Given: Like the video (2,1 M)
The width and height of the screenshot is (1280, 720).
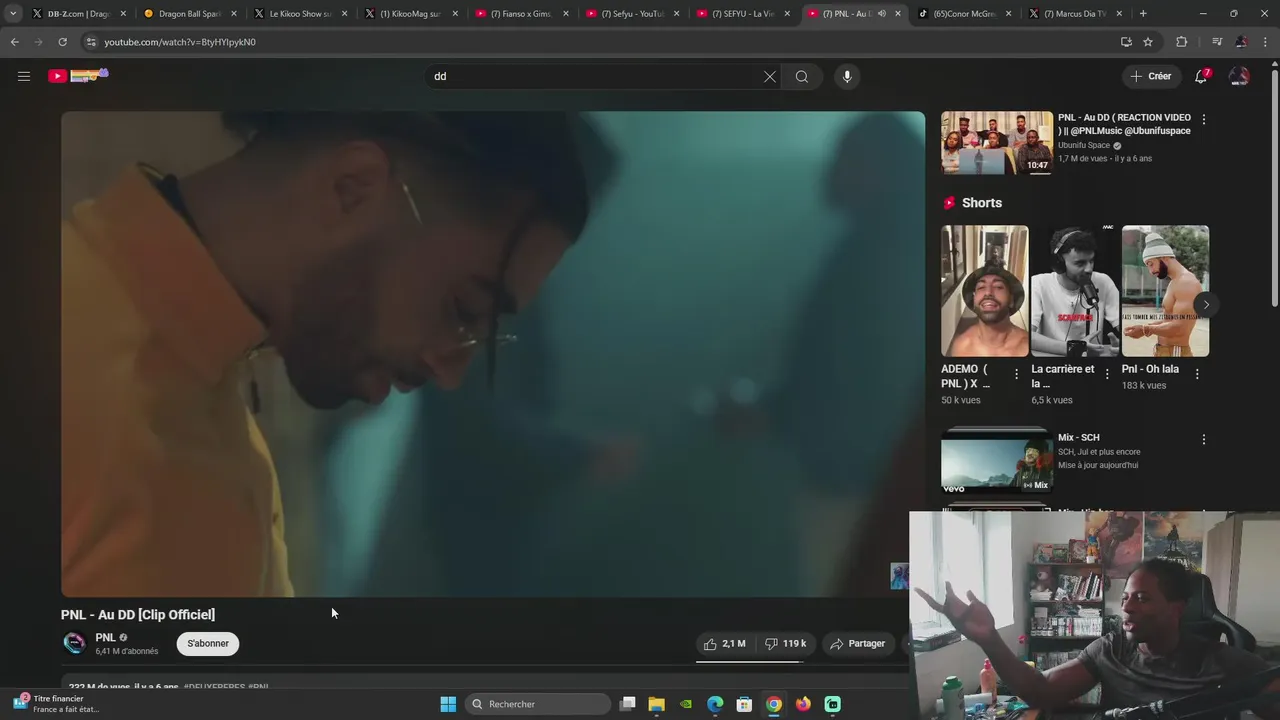Looking at the screenshot, I should point(725,643).
